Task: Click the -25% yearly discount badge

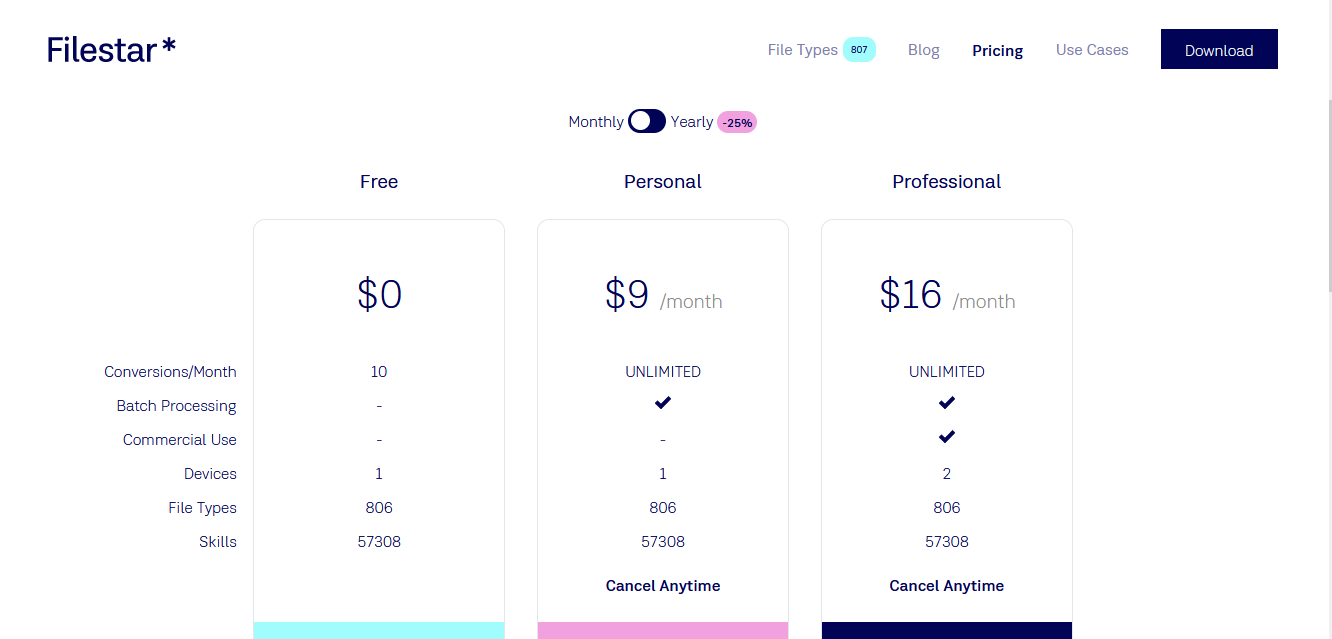Action: coord(737,122)
